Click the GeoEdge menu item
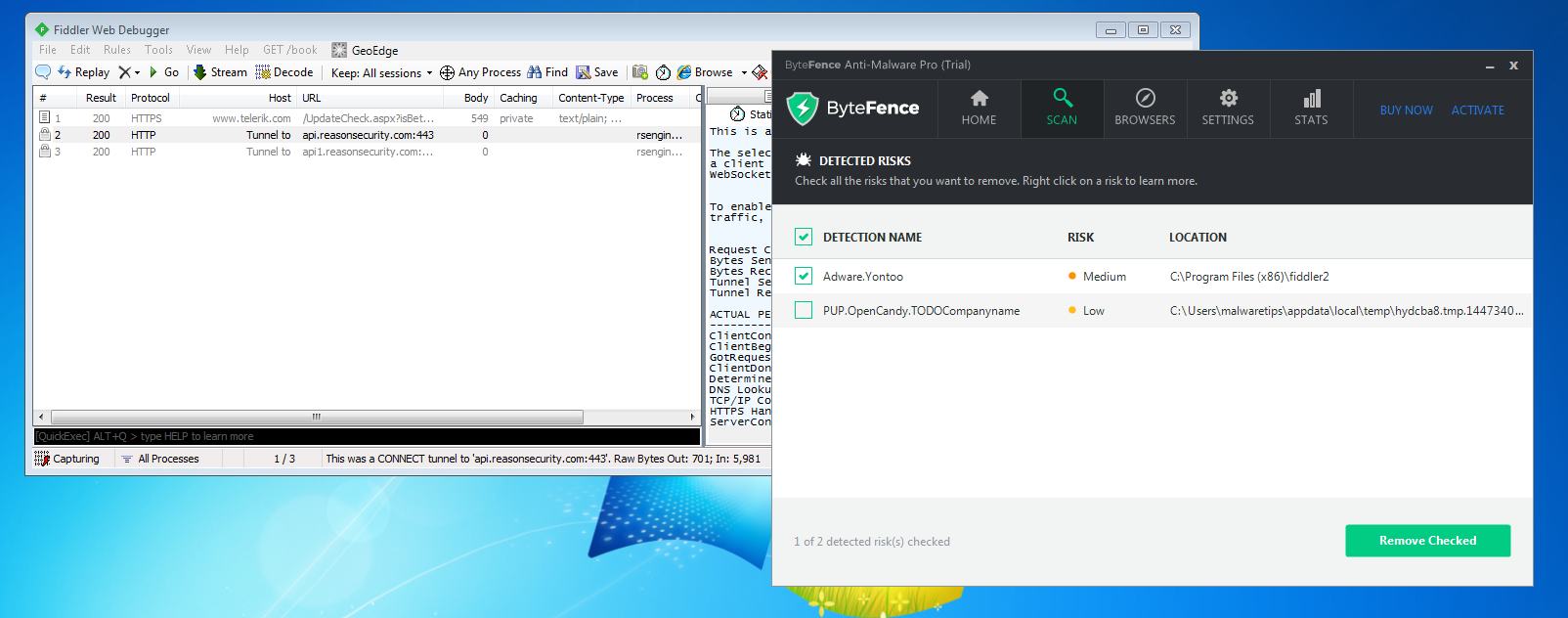 (365, 50)
